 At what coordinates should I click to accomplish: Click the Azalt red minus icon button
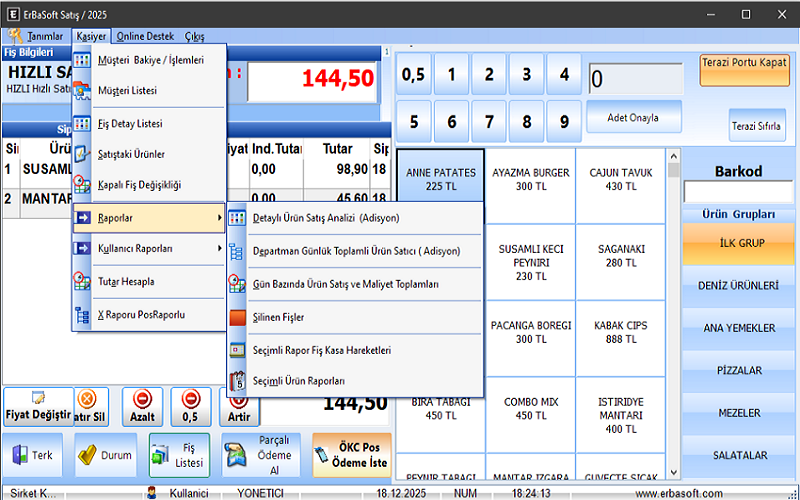point(141,406)
